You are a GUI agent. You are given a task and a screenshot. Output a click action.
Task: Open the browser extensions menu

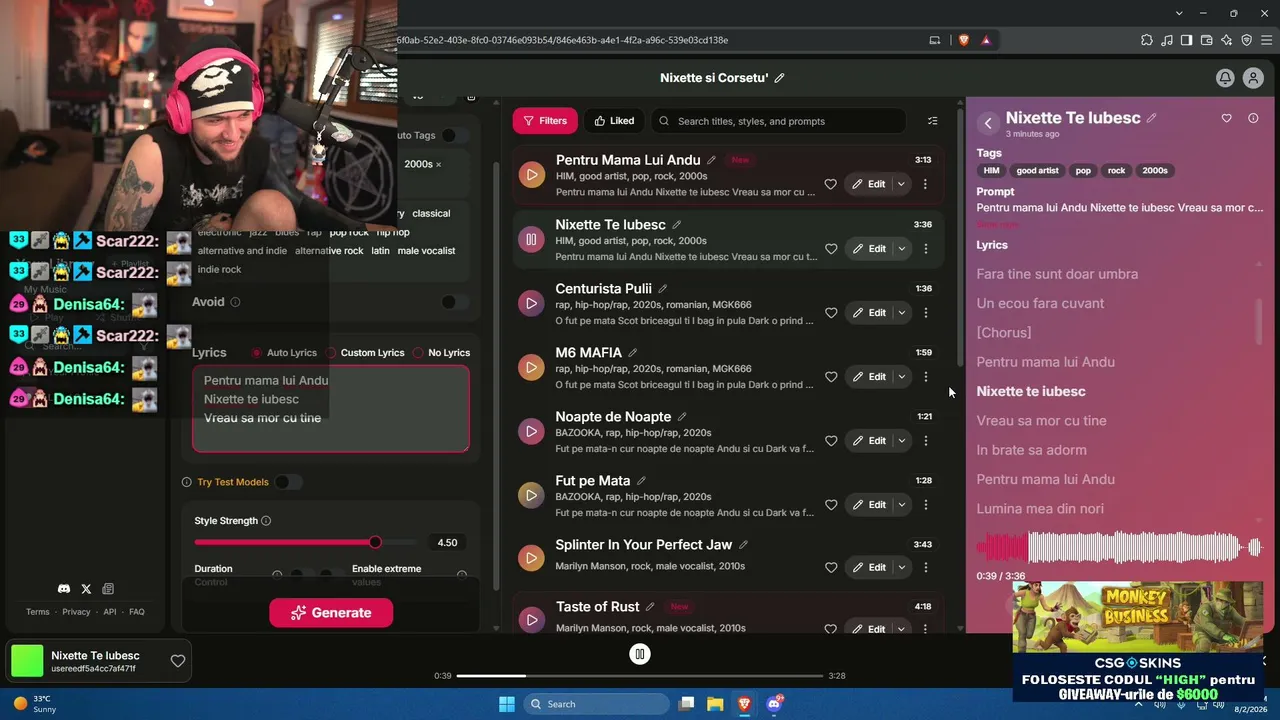(x=1146, y=40)
